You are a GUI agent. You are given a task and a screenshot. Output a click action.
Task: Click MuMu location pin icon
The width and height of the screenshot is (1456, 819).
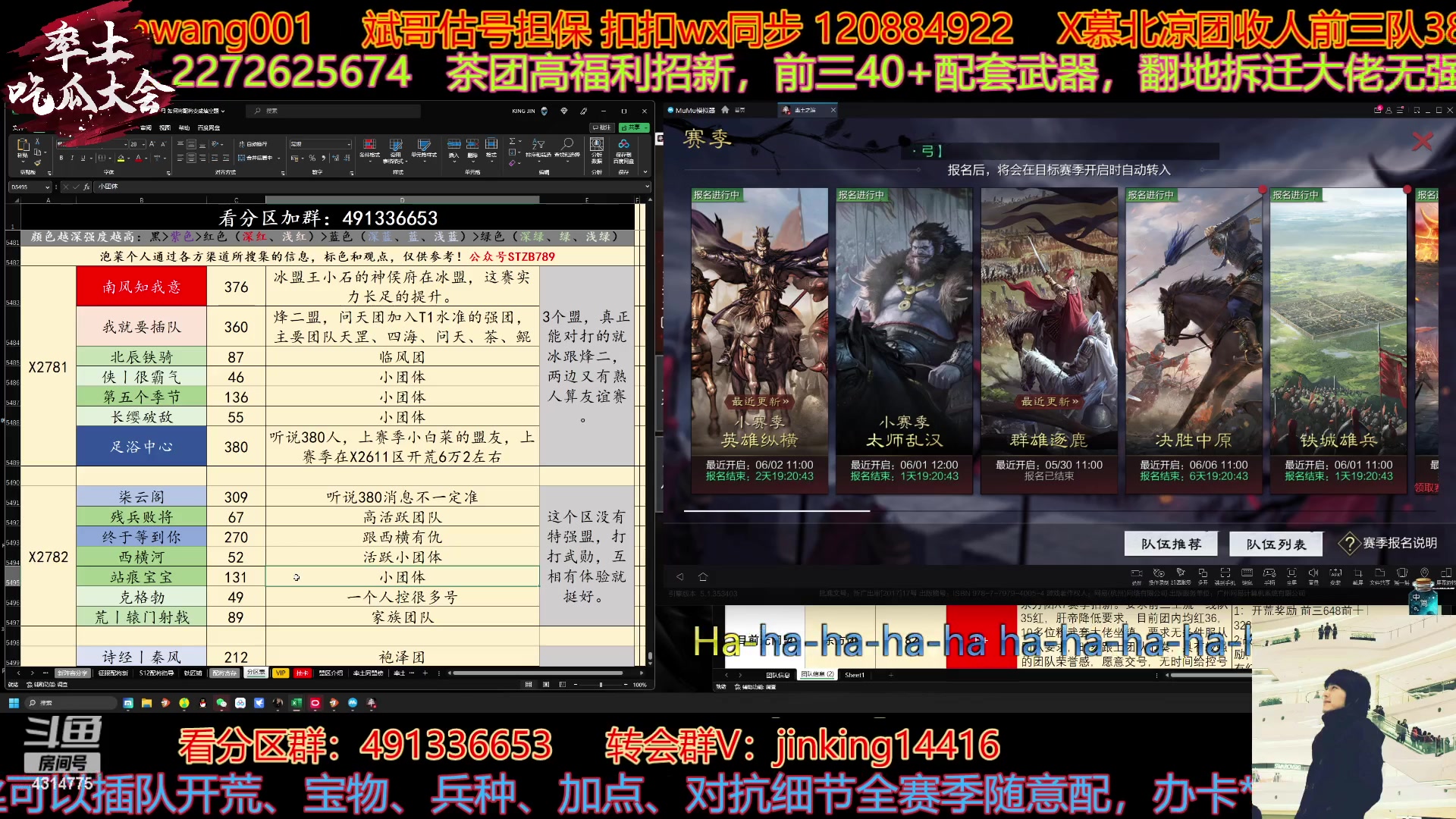point(1424,573)
